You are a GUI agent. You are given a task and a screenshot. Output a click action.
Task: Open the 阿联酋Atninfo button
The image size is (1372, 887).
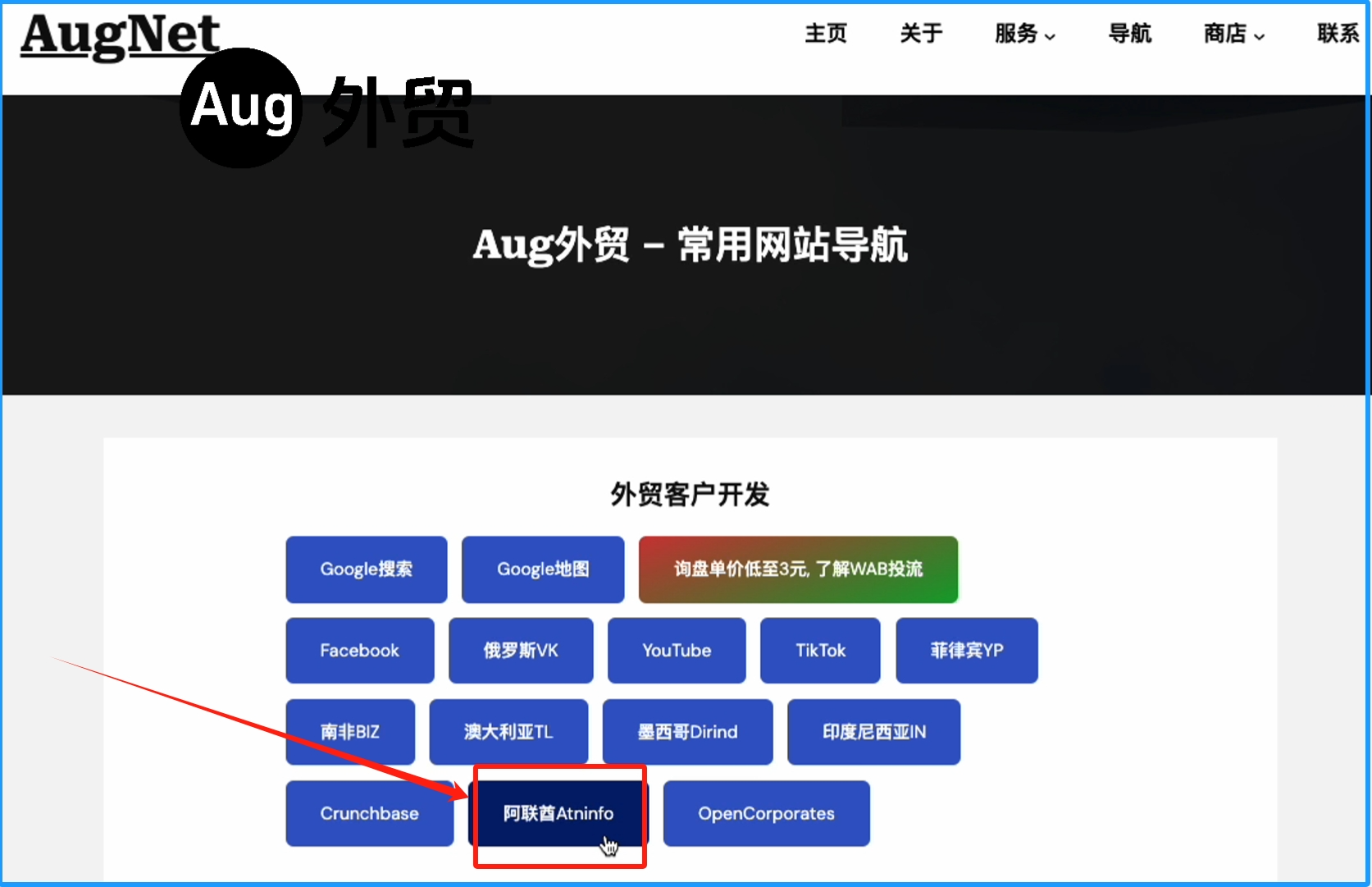pyautogui.click(x=558, y=813)
